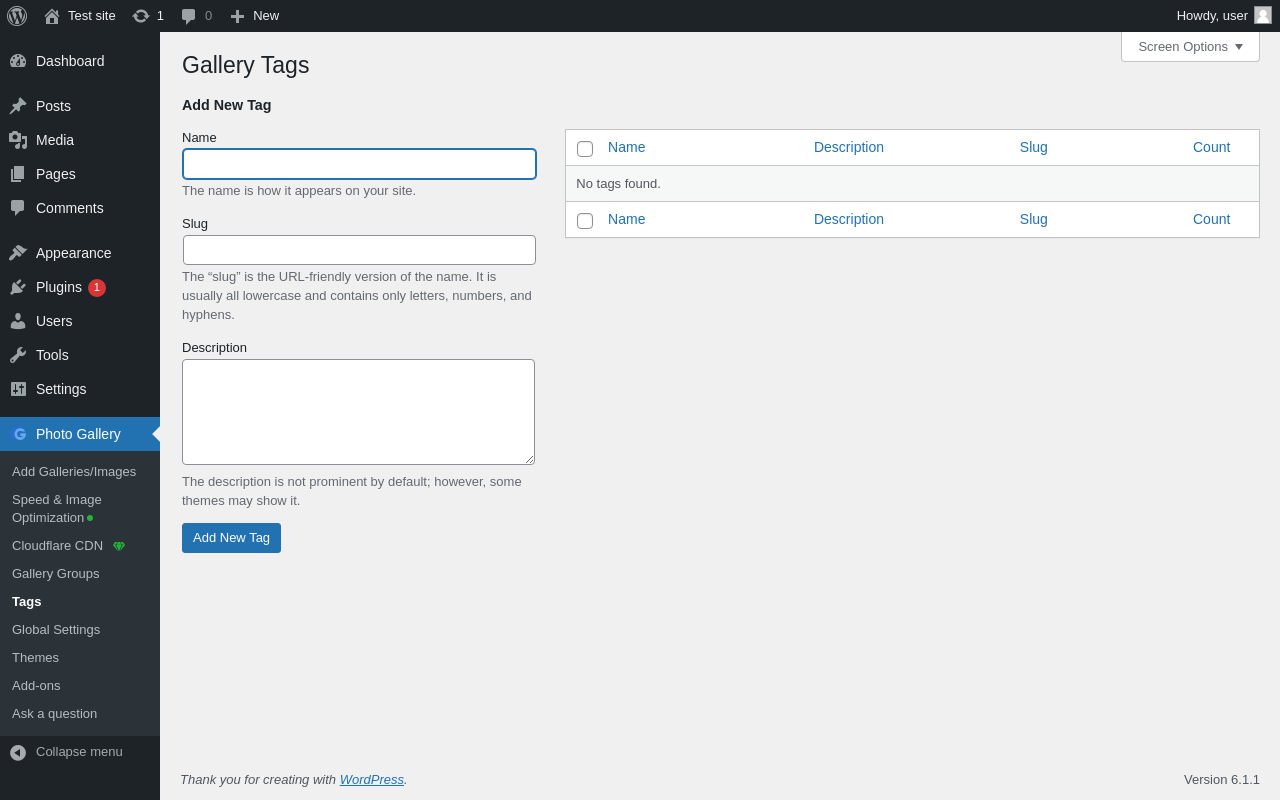Click the Plugins update count badge
The image size is (1280, 800).
pyautogui.click(x=97, y=288)
